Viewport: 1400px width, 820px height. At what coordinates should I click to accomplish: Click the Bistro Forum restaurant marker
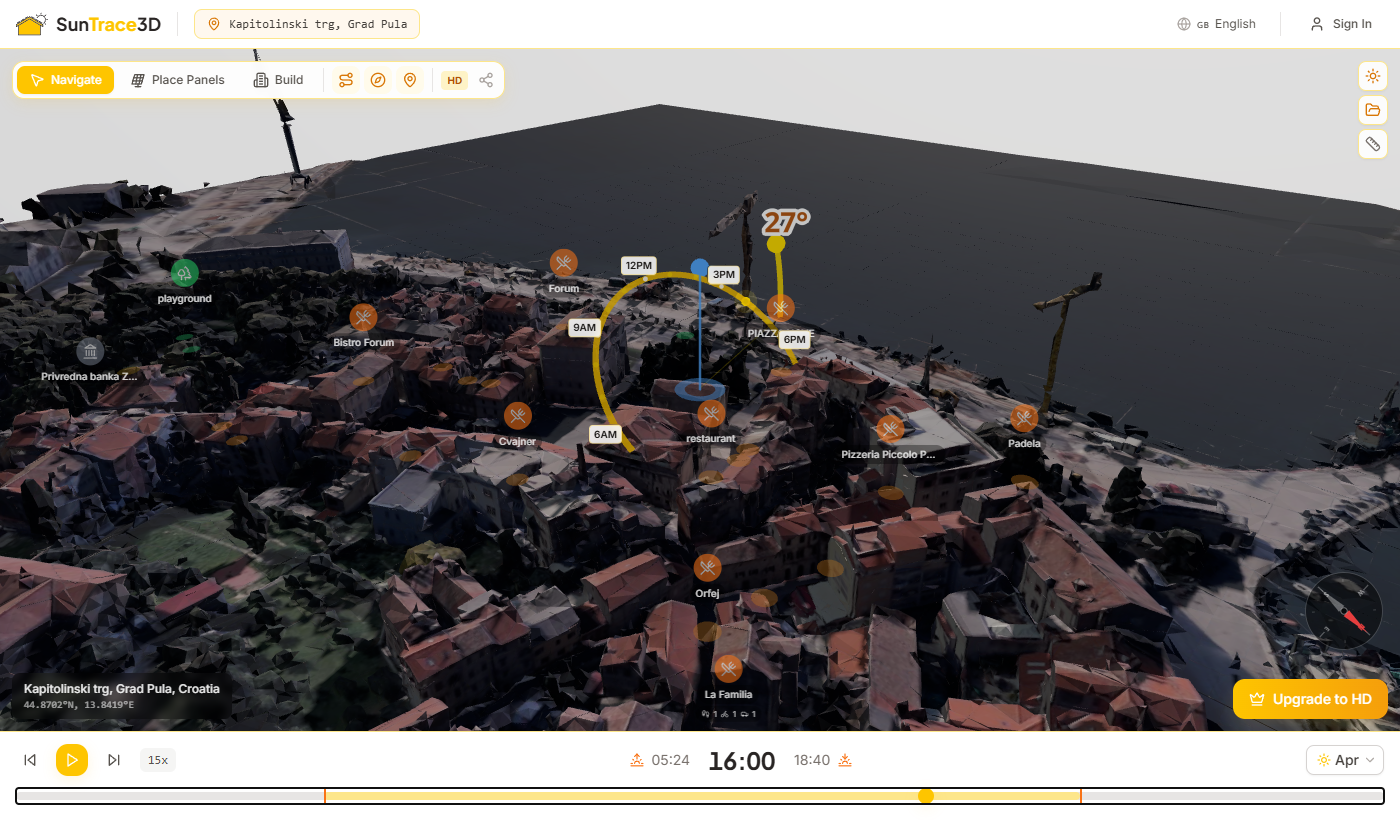coord(363,318)
